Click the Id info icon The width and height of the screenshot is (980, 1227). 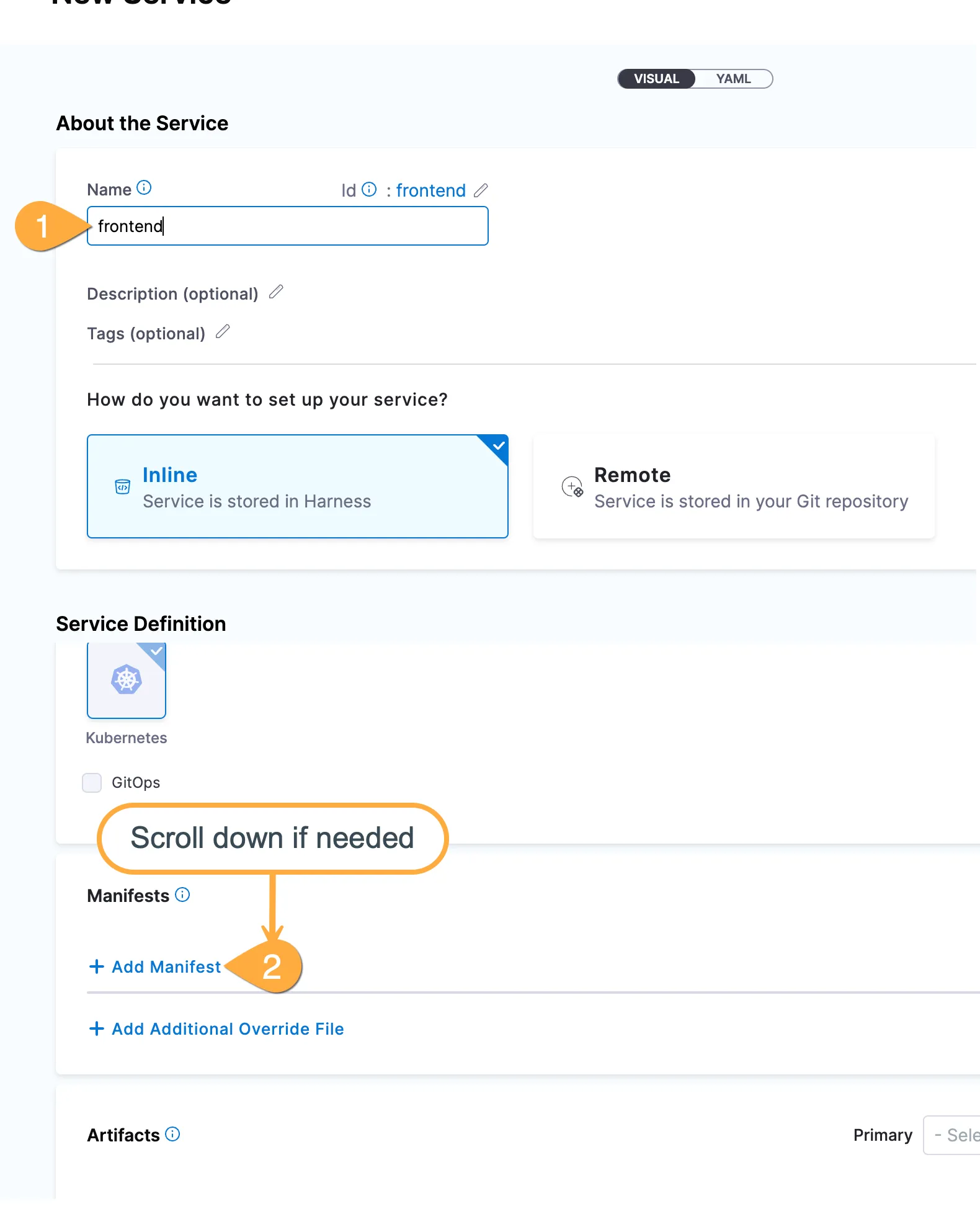369,189
